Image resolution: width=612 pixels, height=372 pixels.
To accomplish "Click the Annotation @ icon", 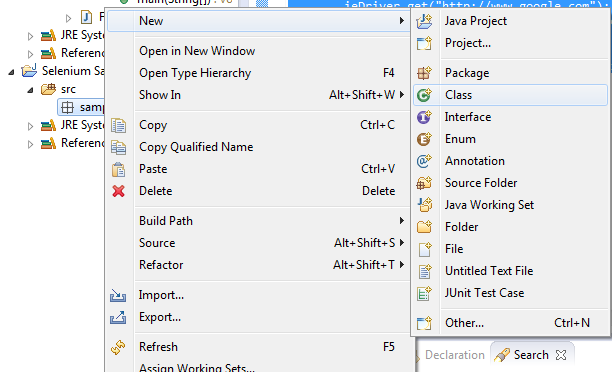I will pos(424,161).
